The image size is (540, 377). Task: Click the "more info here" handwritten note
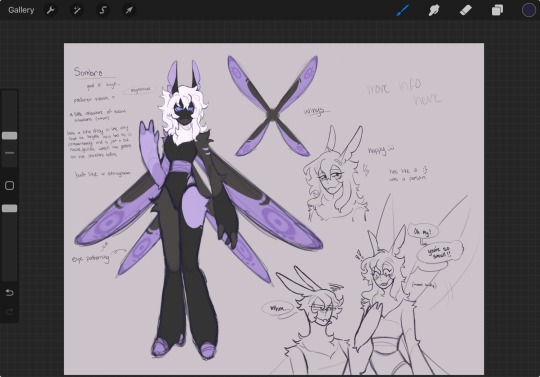(x=405, y=92)
